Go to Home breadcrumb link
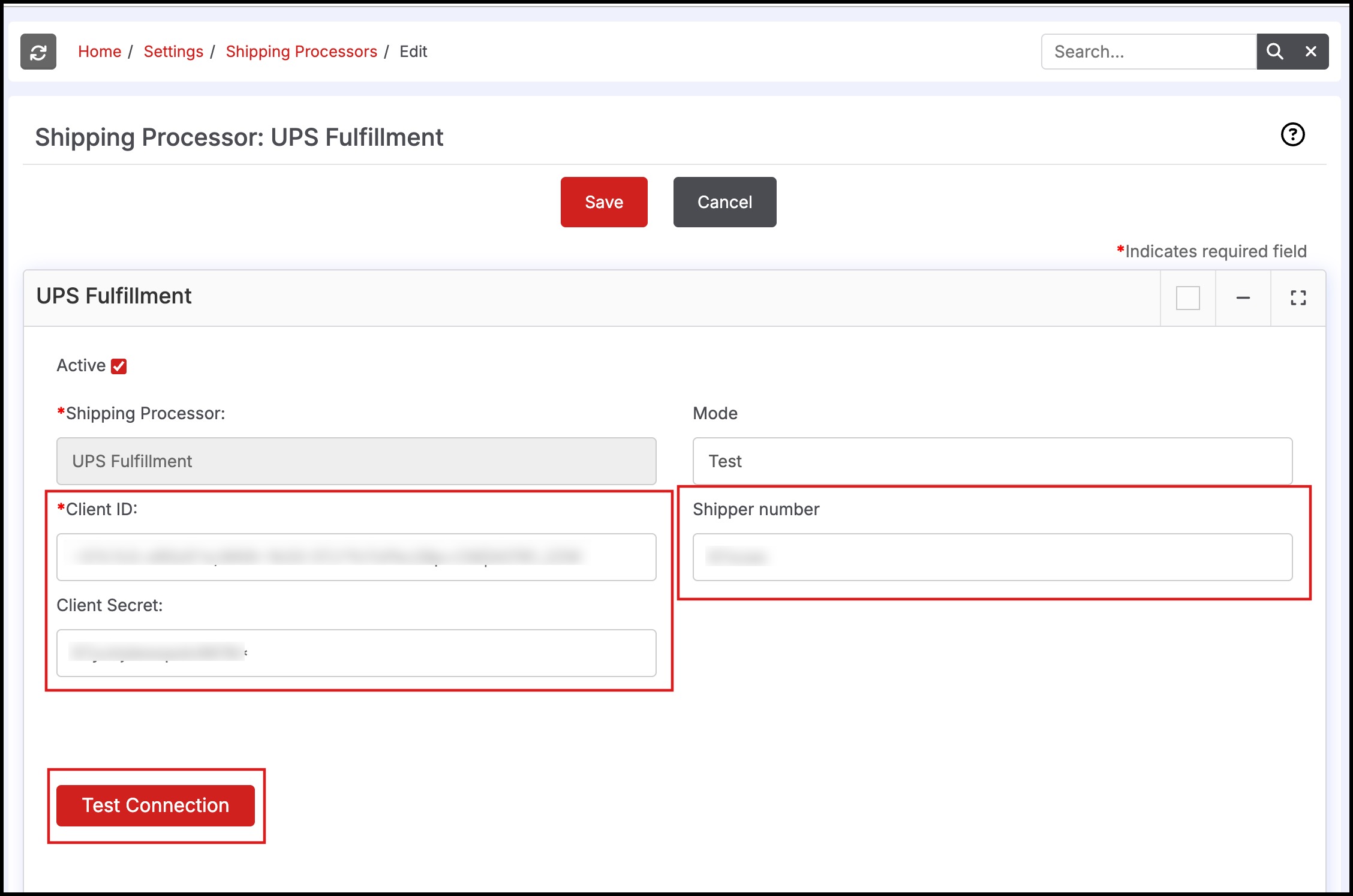 click(x=100, y=52)
